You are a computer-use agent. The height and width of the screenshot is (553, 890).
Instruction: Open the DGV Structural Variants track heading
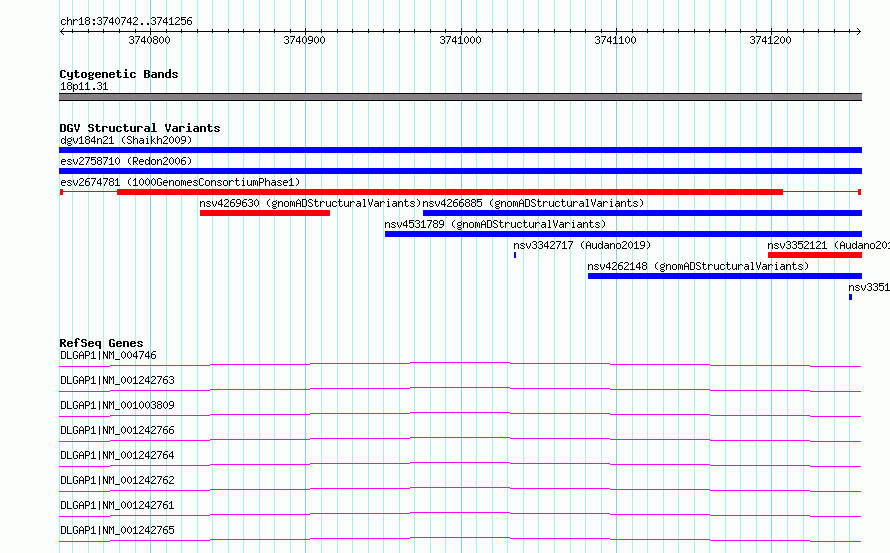pyautogui.click(x=140, y=128)
